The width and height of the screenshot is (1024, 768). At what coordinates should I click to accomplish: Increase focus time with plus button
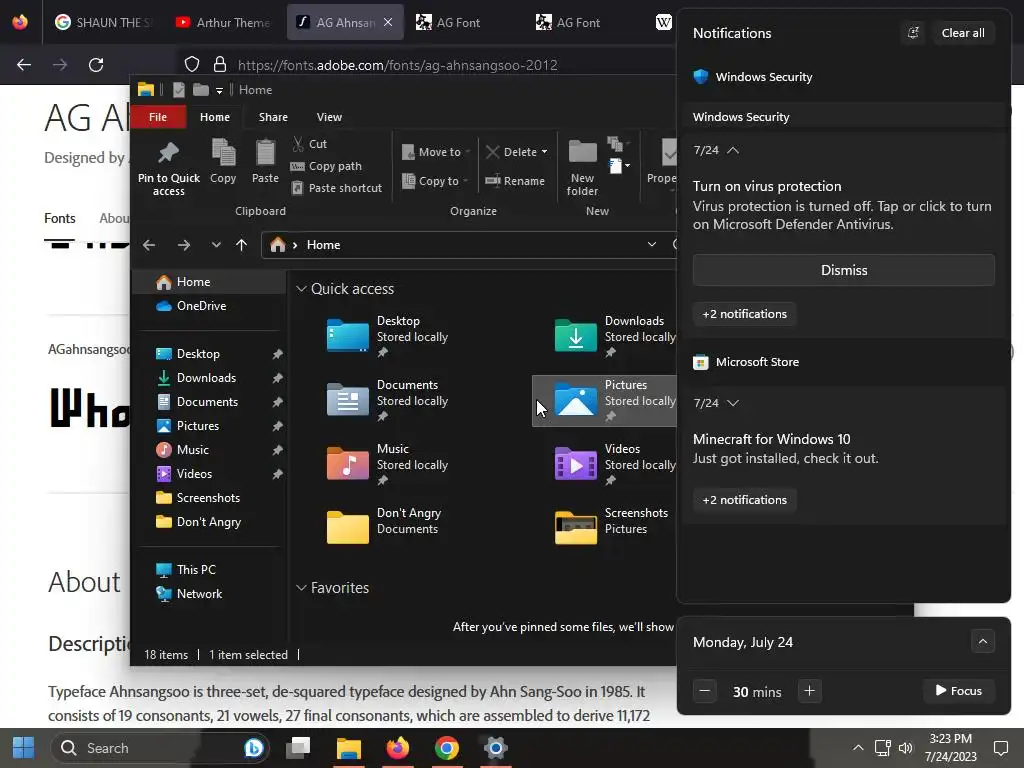click(x=809, y=691)
